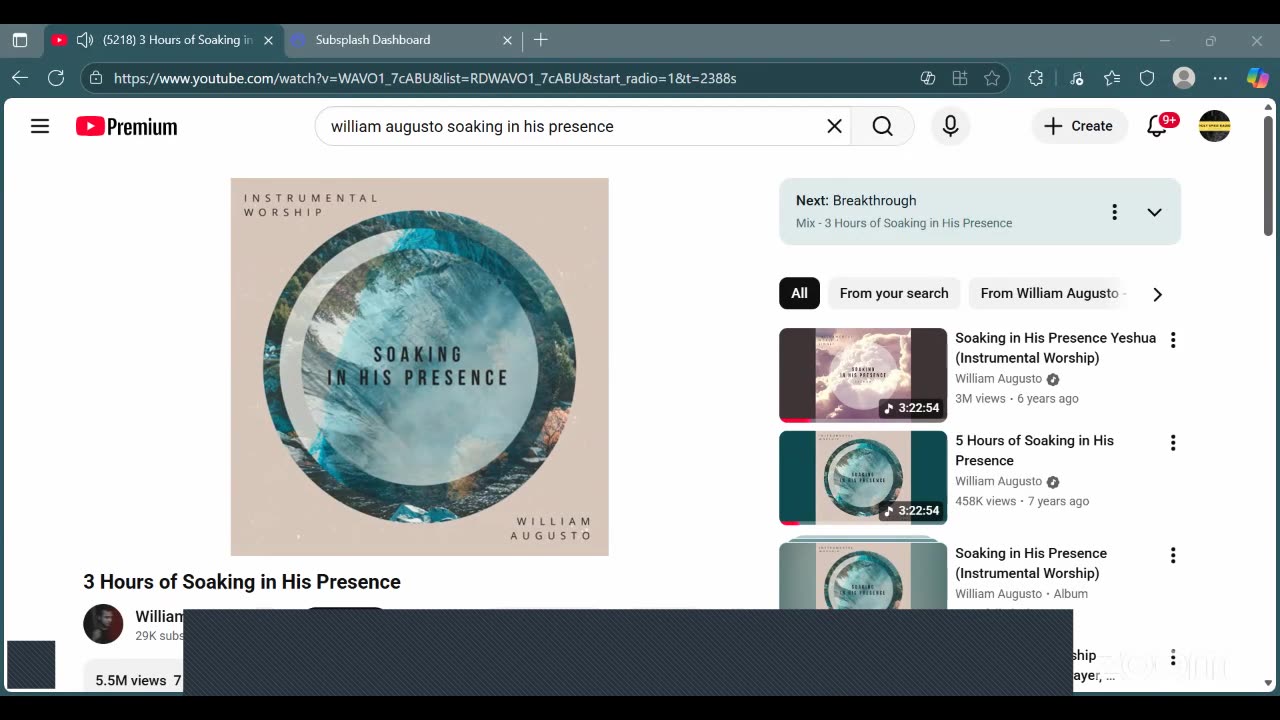The height and width of the screenshot is (720, 1280).
Task: Open Edge tab actions menu
Action: coord(19,40)
